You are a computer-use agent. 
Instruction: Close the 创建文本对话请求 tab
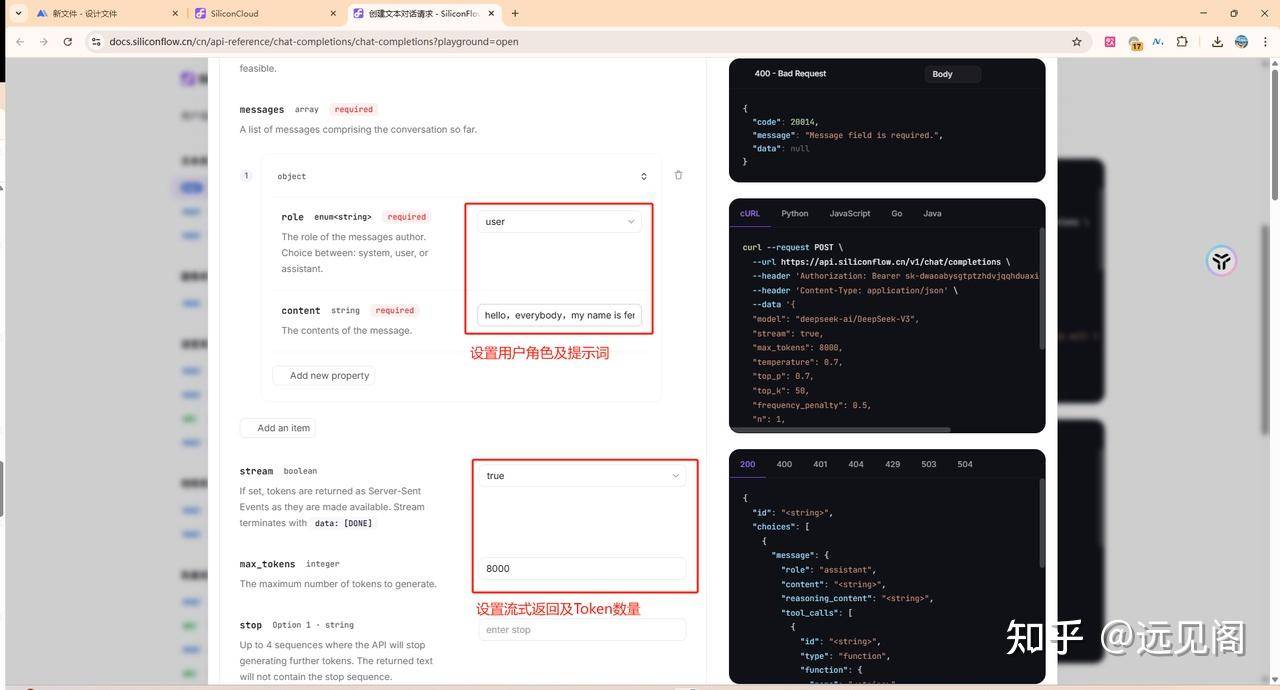click(493, 13)
